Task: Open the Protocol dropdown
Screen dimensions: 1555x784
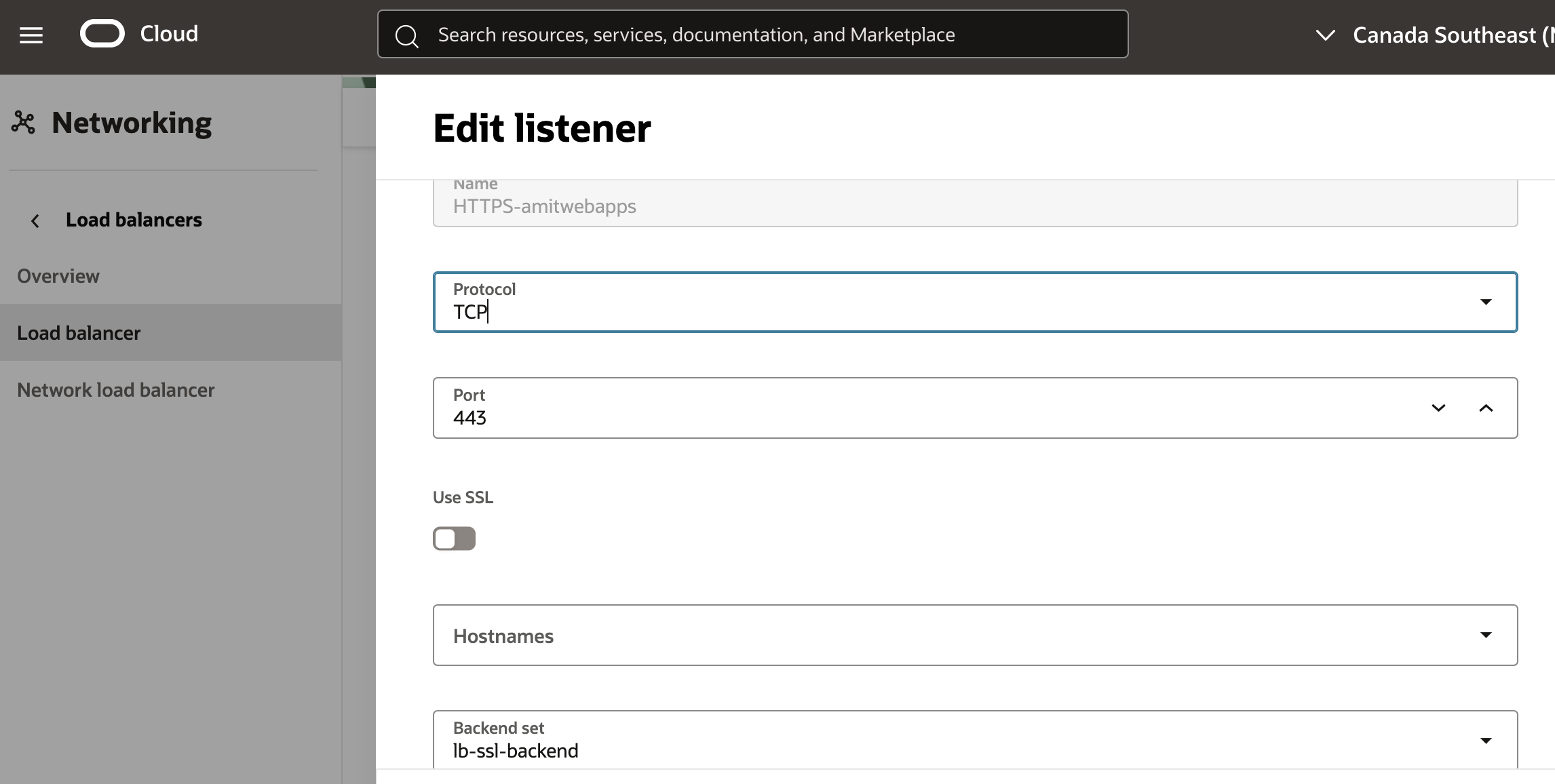Action: pos(1486,302)
